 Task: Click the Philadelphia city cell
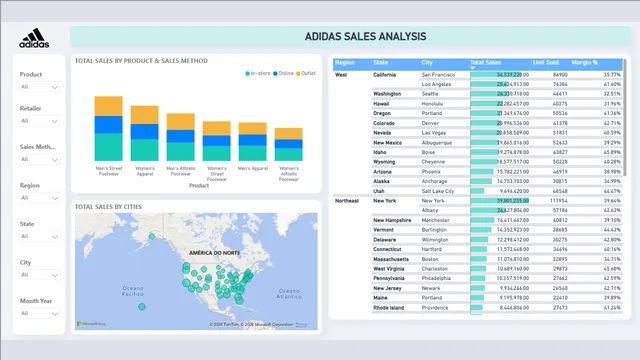pos(436,278)
